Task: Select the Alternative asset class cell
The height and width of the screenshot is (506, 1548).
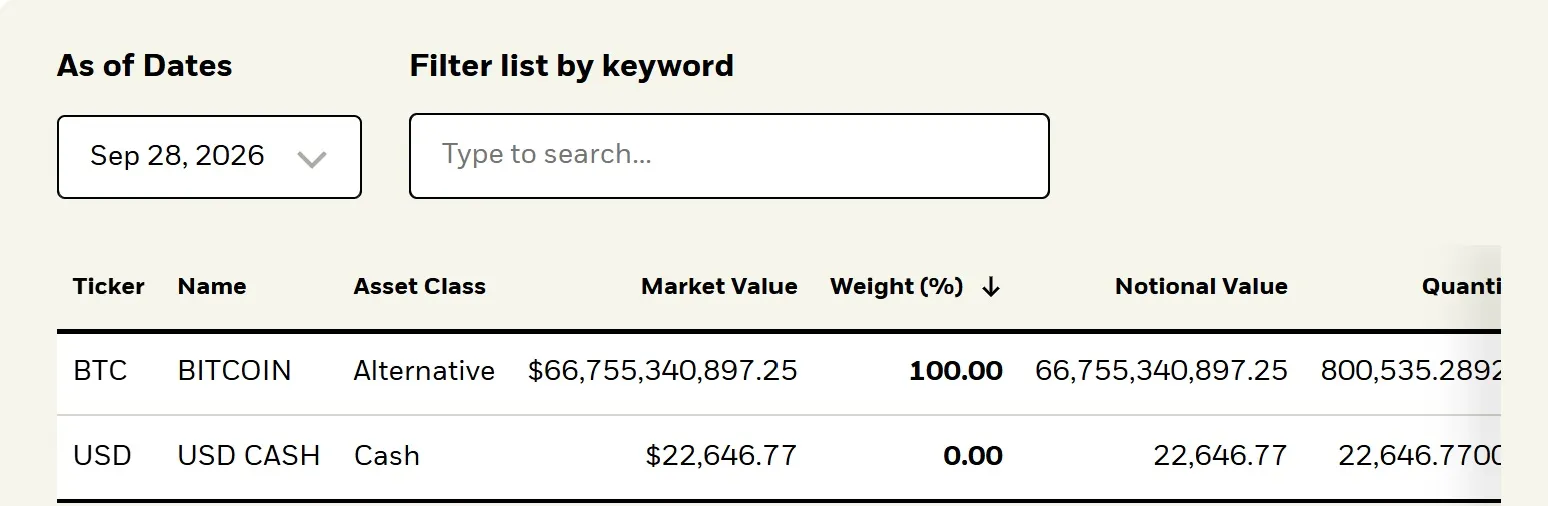Action: [424, 371]
